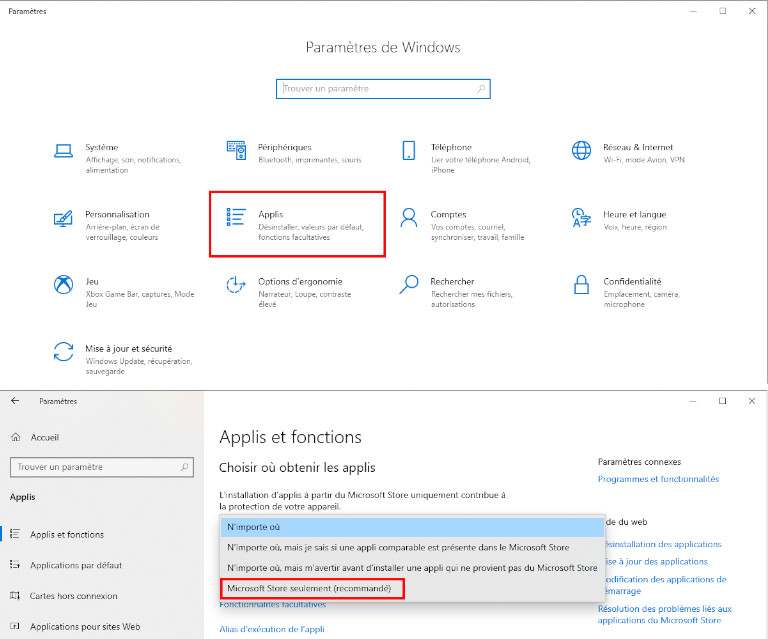Go to Accueil in the sidebar

[45, 437]
